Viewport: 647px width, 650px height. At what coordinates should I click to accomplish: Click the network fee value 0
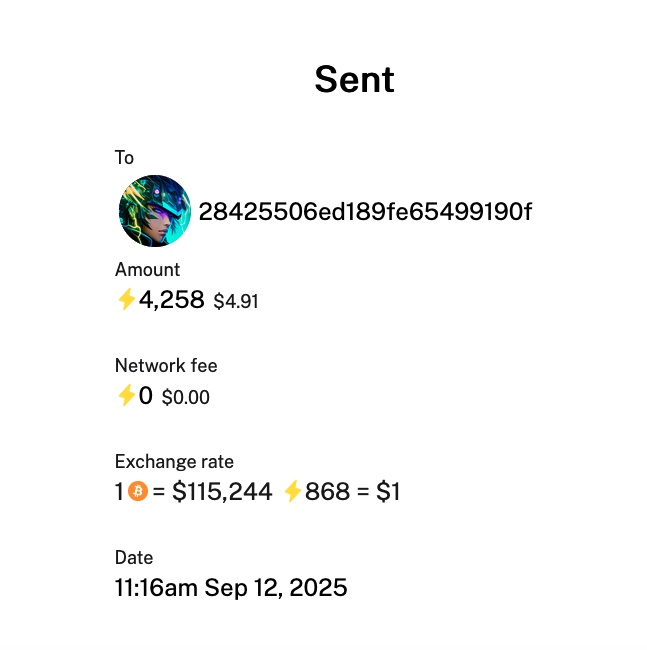tap(145, 395)
